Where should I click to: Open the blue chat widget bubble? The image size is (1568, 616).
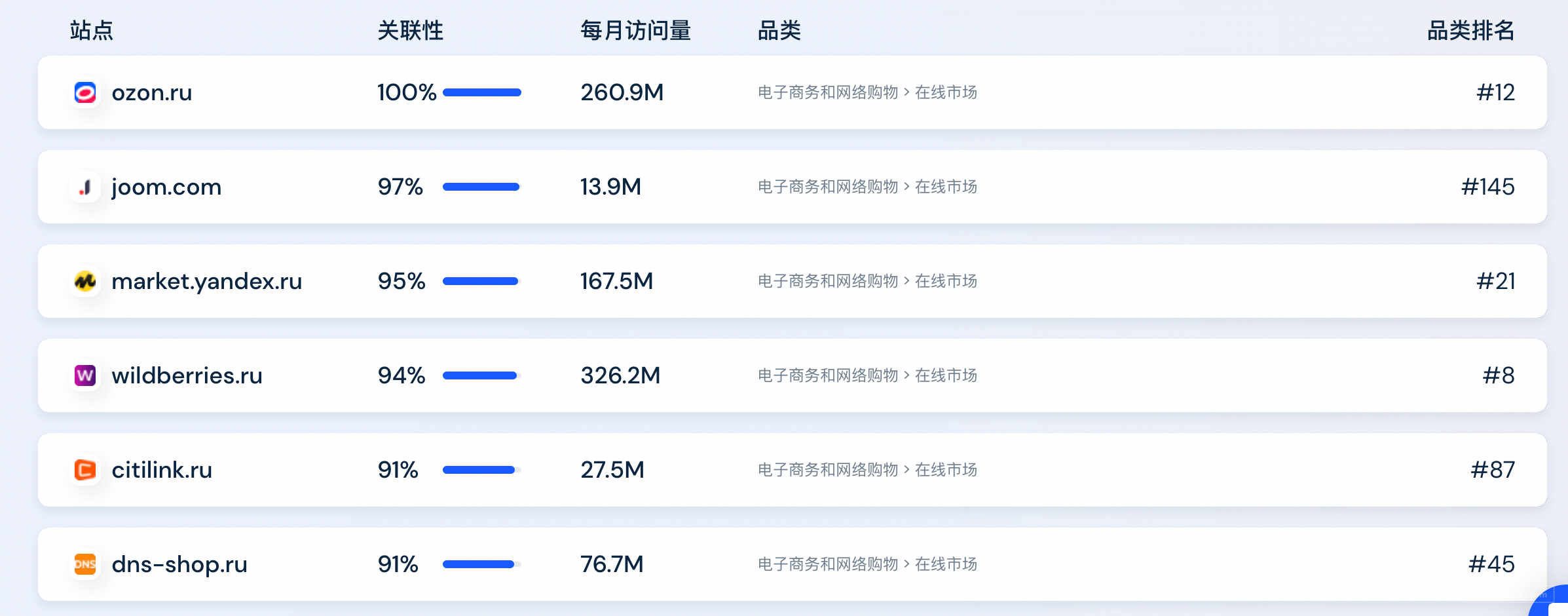[1551, 602]
